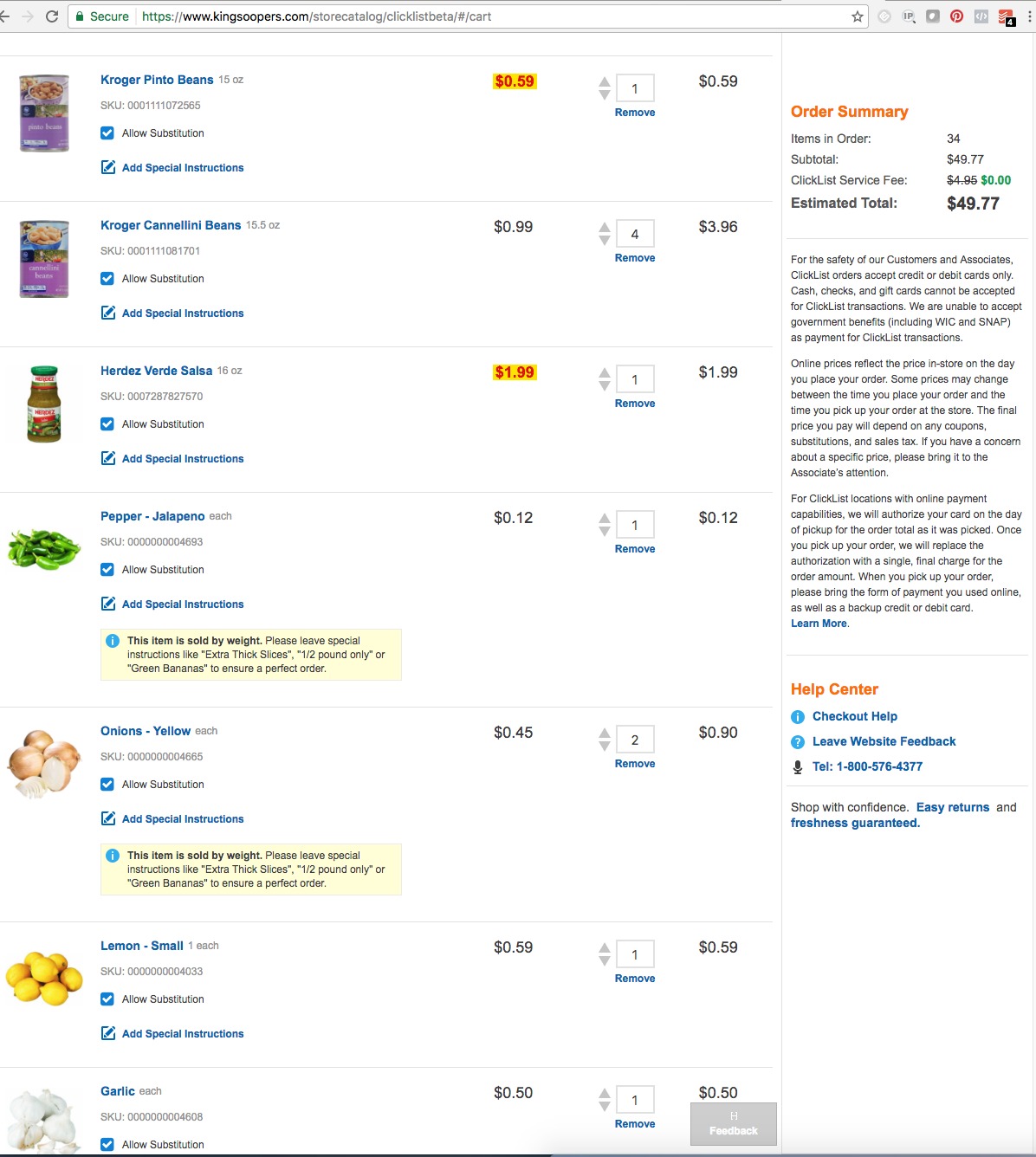Increase quantity of Kroger Cannellini Beans
This screenshot has height=1157, width=1036.
(605, 228)
